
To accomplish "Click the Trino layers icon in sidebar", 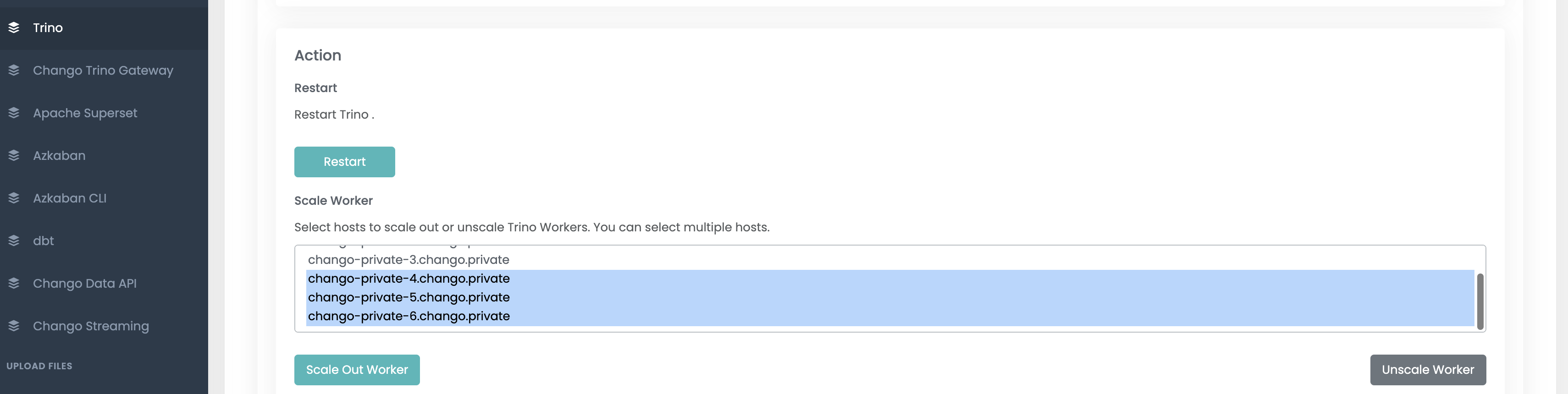I will tap(14, 28).
